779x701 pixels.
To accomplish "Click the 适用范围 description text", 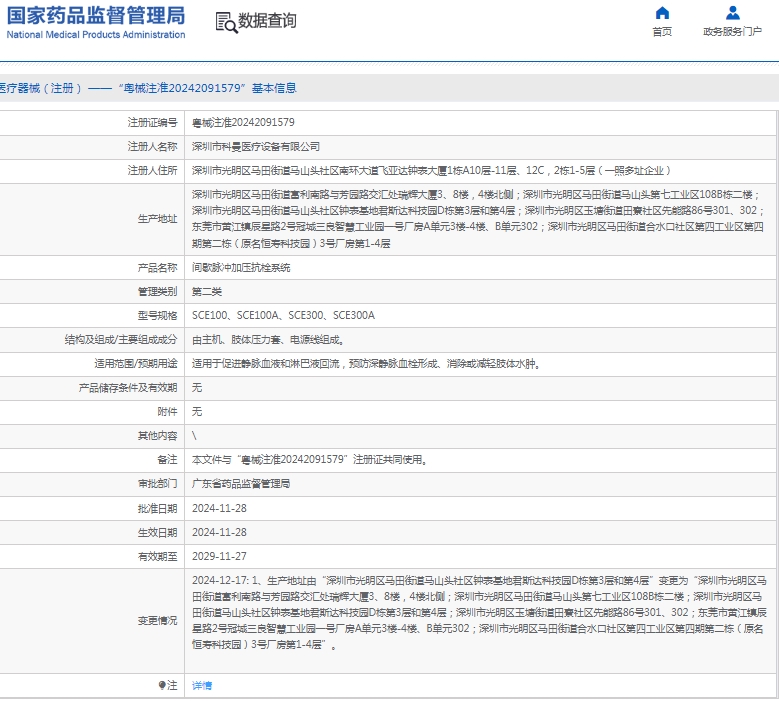I will [366, 364].
